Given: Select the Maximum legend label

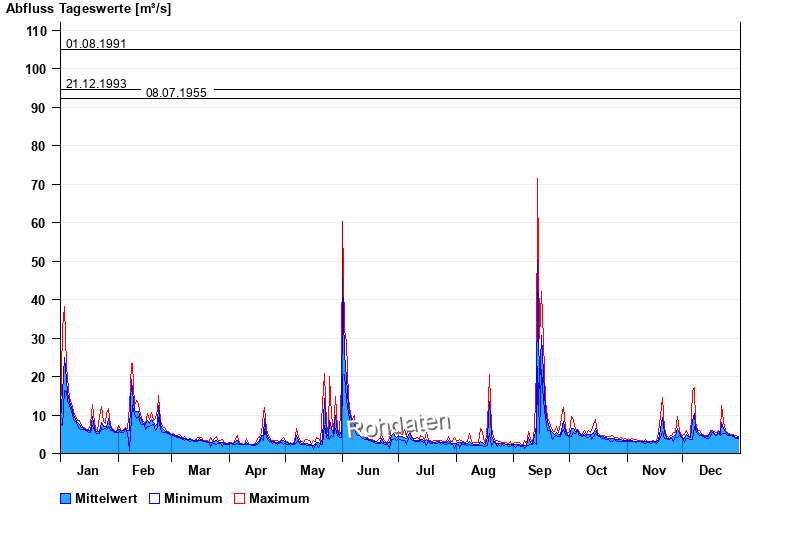Looking at the screenshot, I should pyautogui.click(x=279, y=498).
